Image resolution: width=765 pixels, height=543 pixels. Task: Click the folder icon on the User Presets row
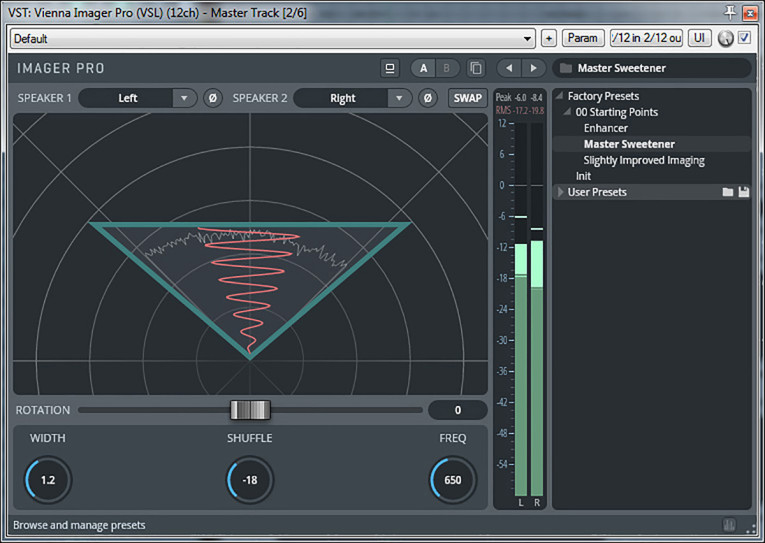pos(727,192)
